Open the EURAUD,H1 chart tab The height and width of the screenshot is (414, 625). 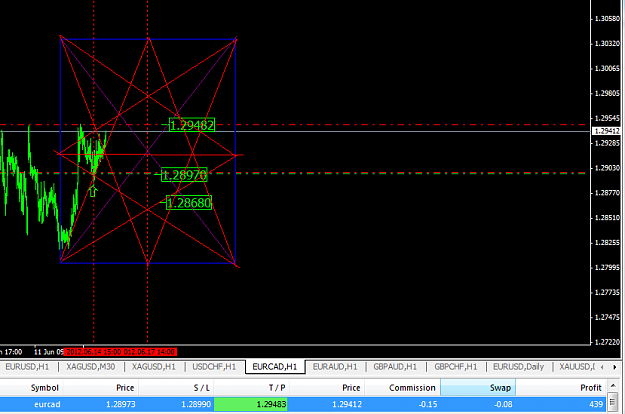(335, 367)
